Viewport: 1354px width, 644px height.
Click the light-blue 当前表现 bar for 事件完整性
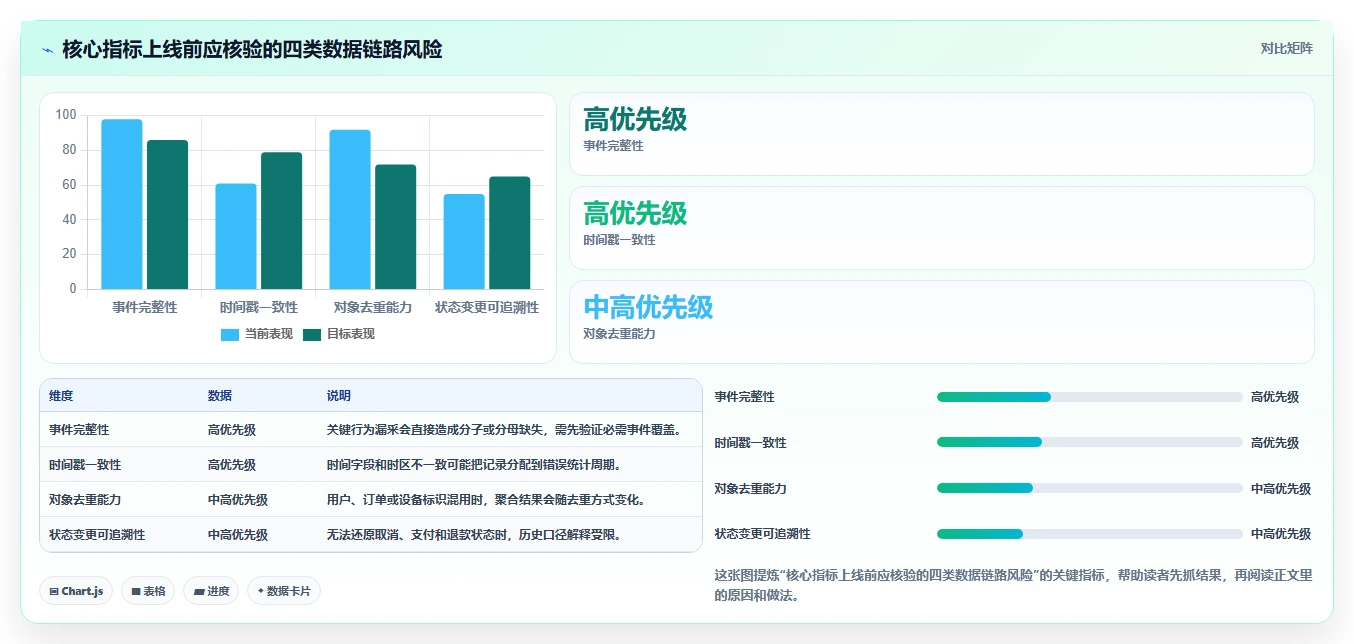click(x=122, y=204)
